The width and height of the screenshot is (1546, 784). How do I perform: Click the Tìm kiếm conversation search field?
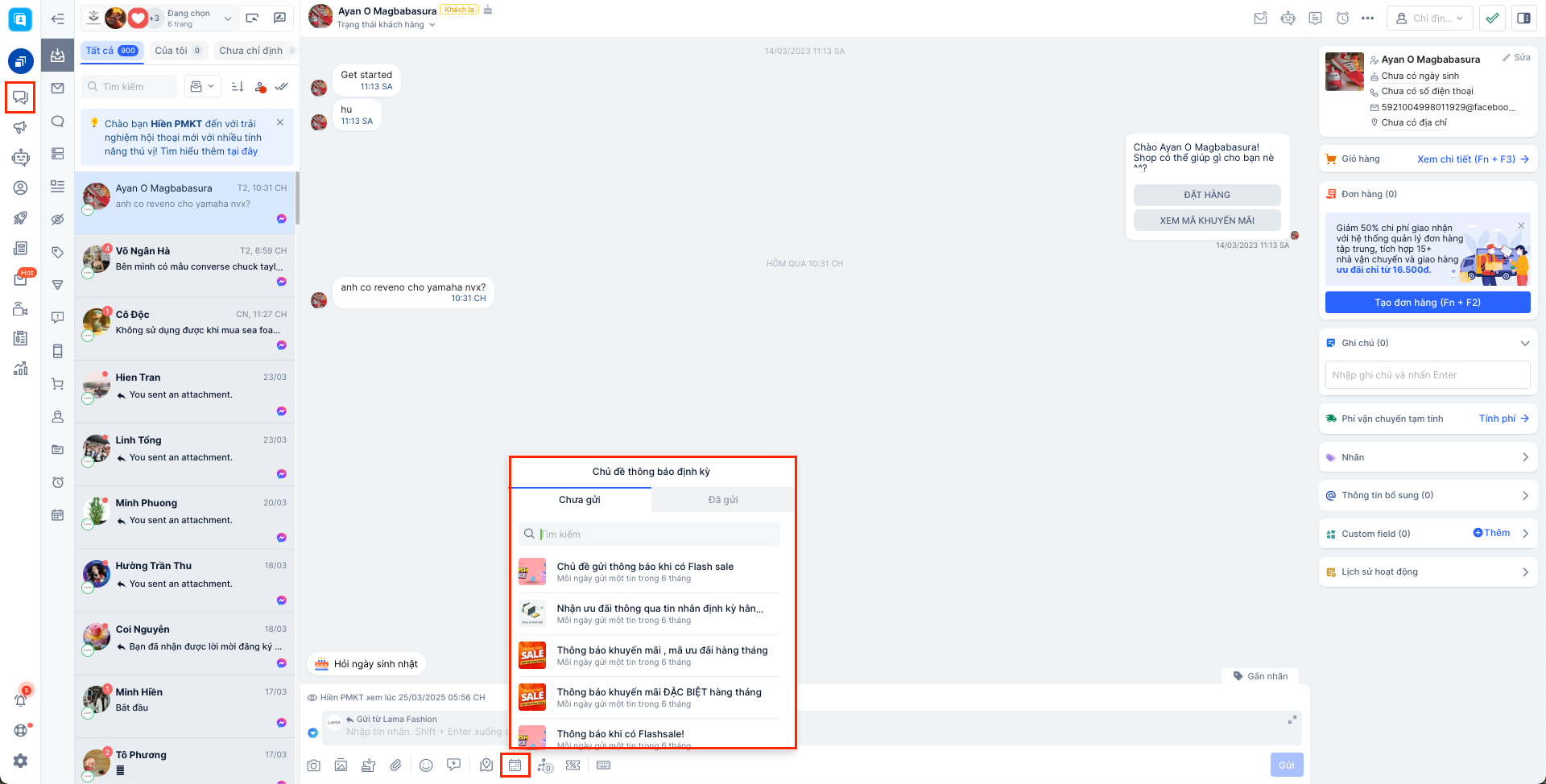point(129,86)
